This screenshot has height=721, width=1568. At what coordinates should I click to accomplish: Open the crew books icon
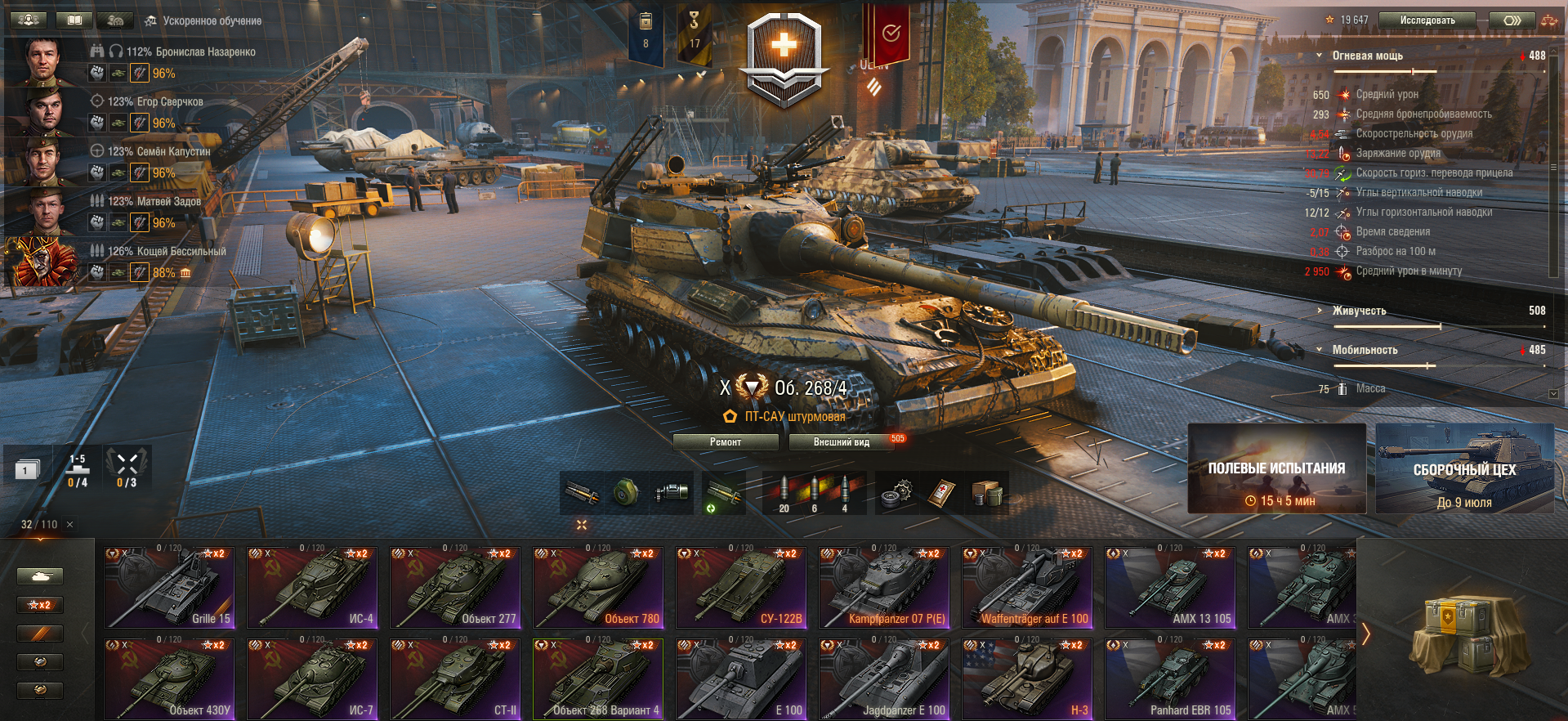coord(74,20)
